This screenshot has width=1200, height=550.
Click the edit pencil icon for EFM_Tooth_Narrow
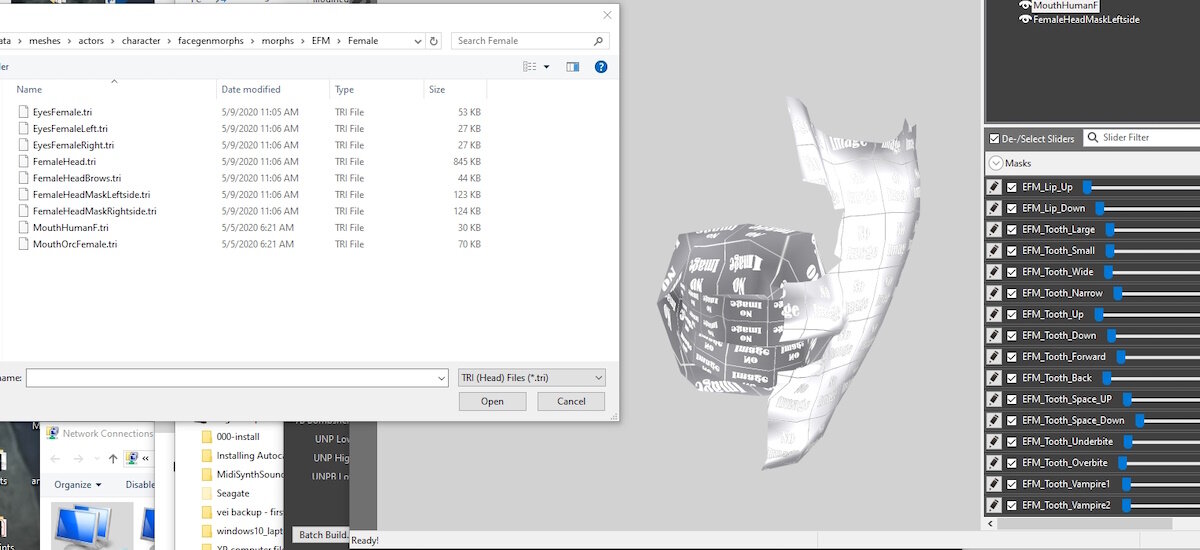coord(994,293)
